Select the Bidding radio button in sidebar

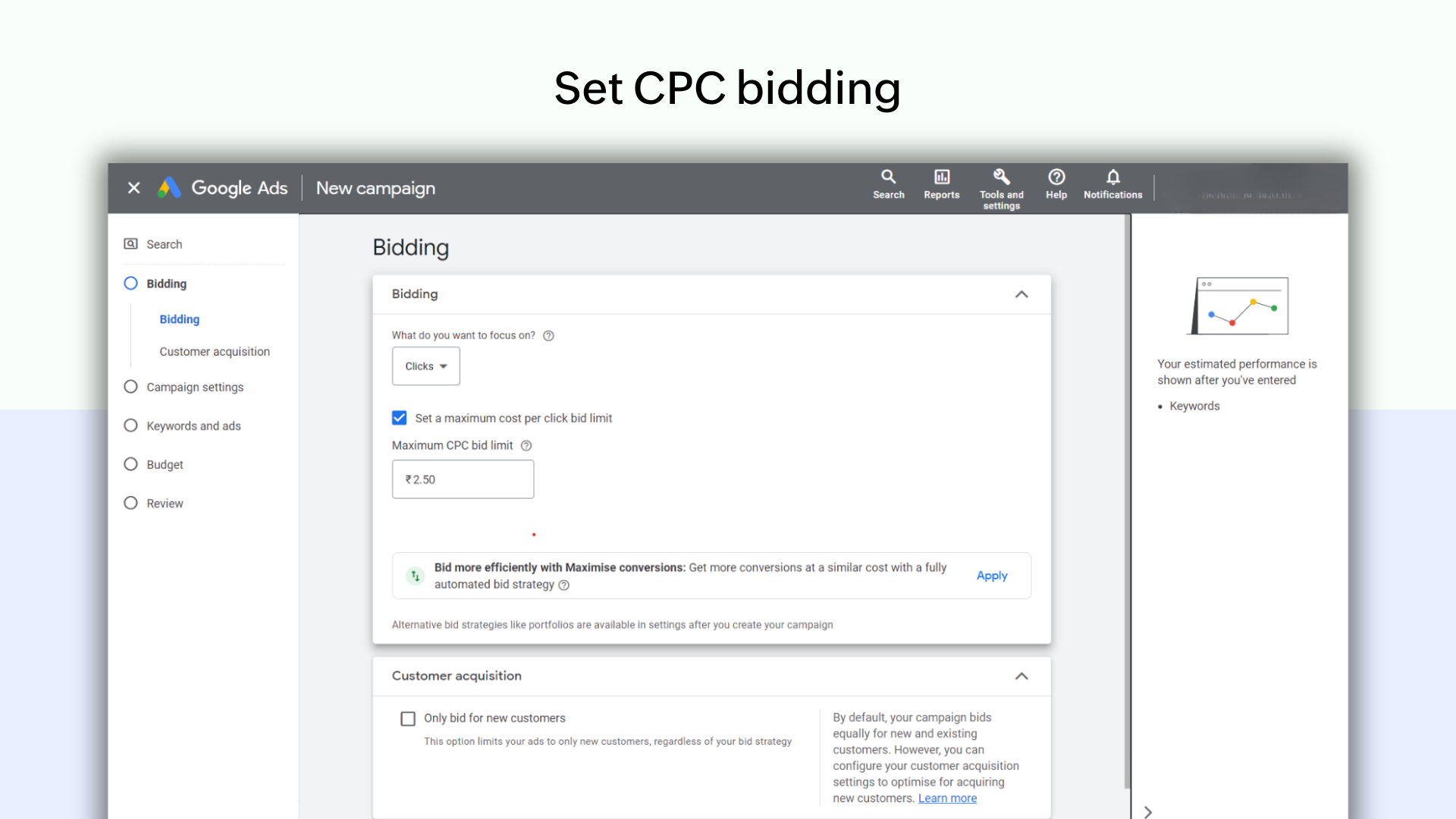pyautogui.click(x=131, y=283)
